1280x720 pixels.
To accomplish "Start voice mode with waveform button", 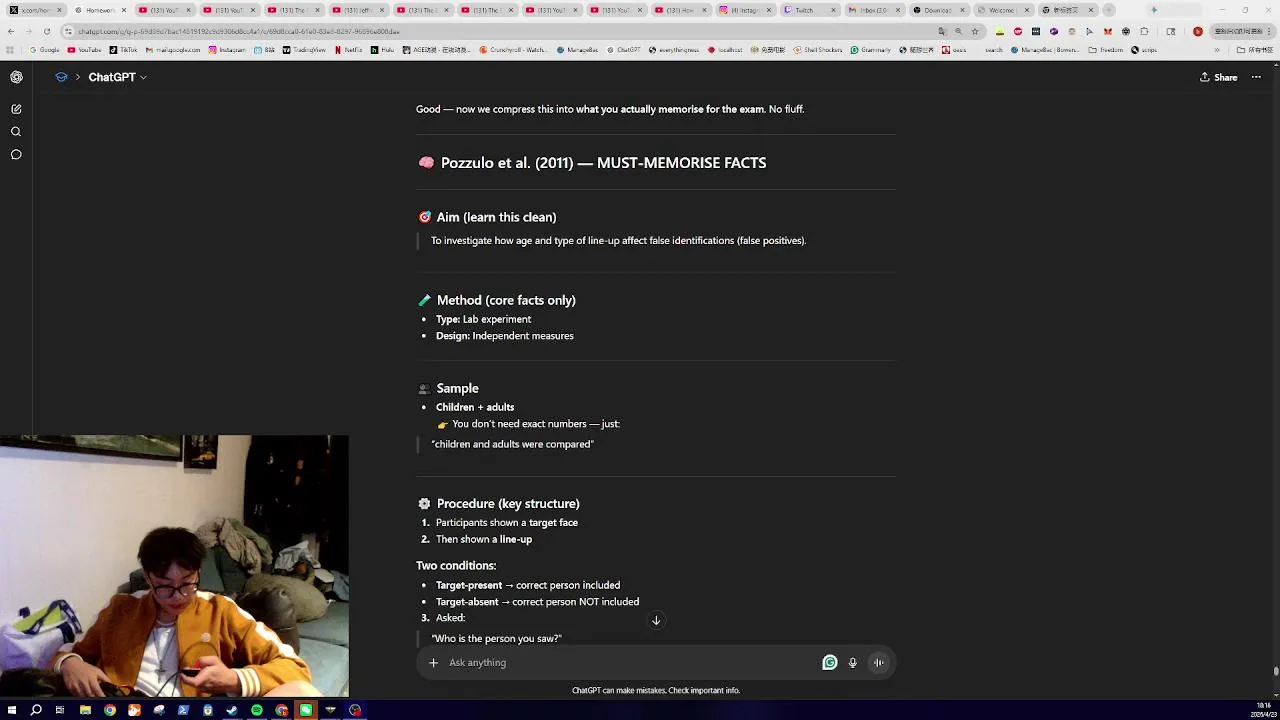I will click(878, 662).
